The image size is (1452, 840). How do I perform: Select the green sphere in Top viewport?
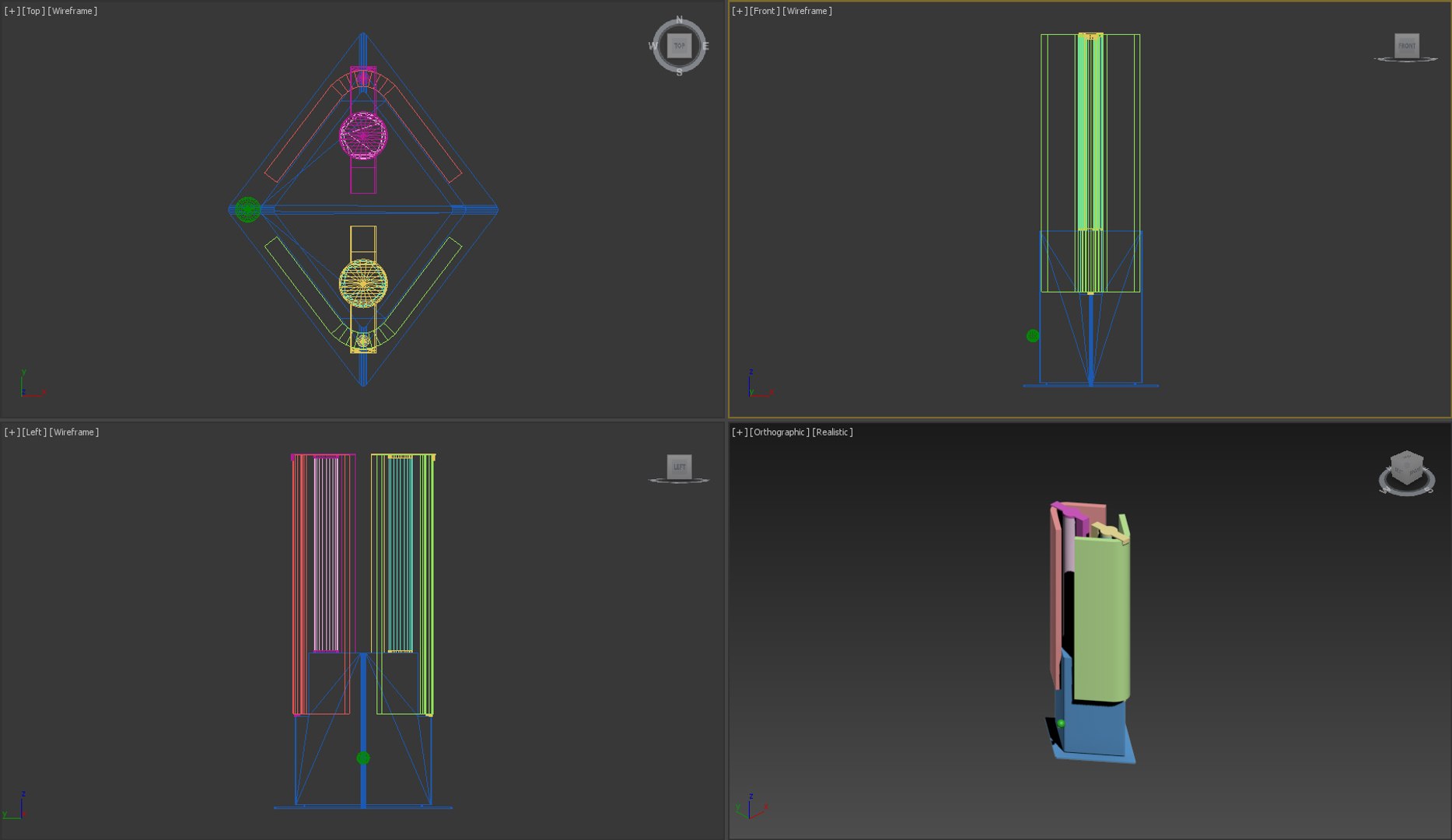[x=247, y=209]
